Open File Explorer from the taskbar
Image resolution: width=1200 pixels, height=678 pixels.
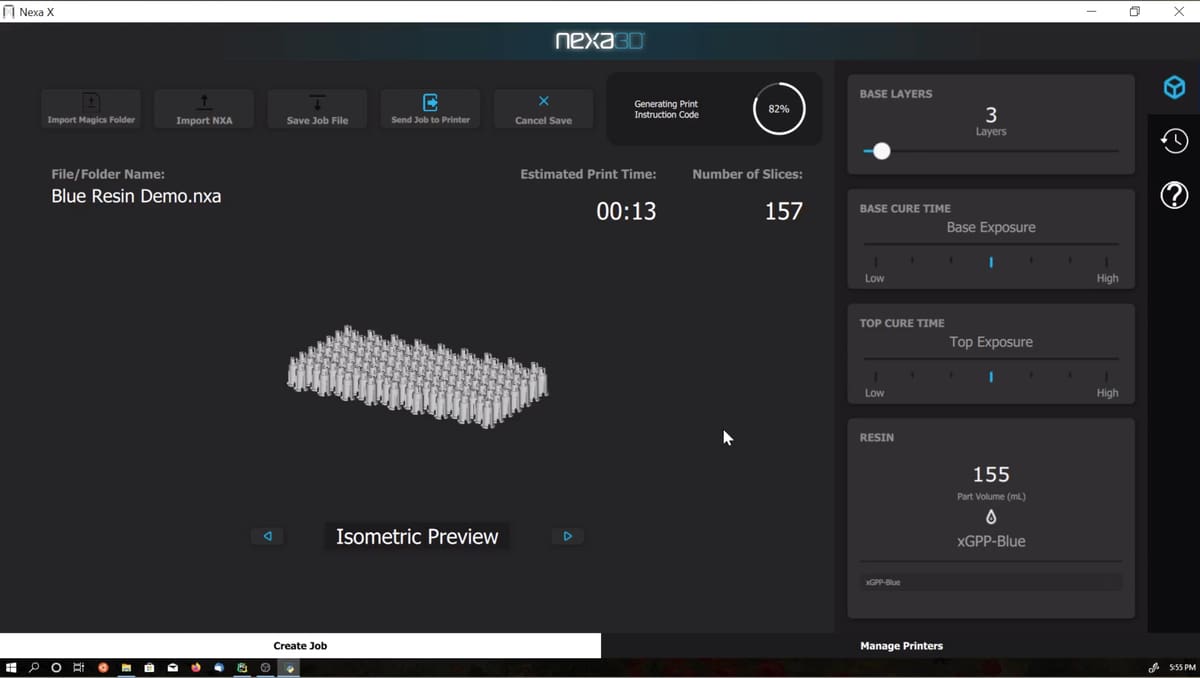tap(127, 668)
